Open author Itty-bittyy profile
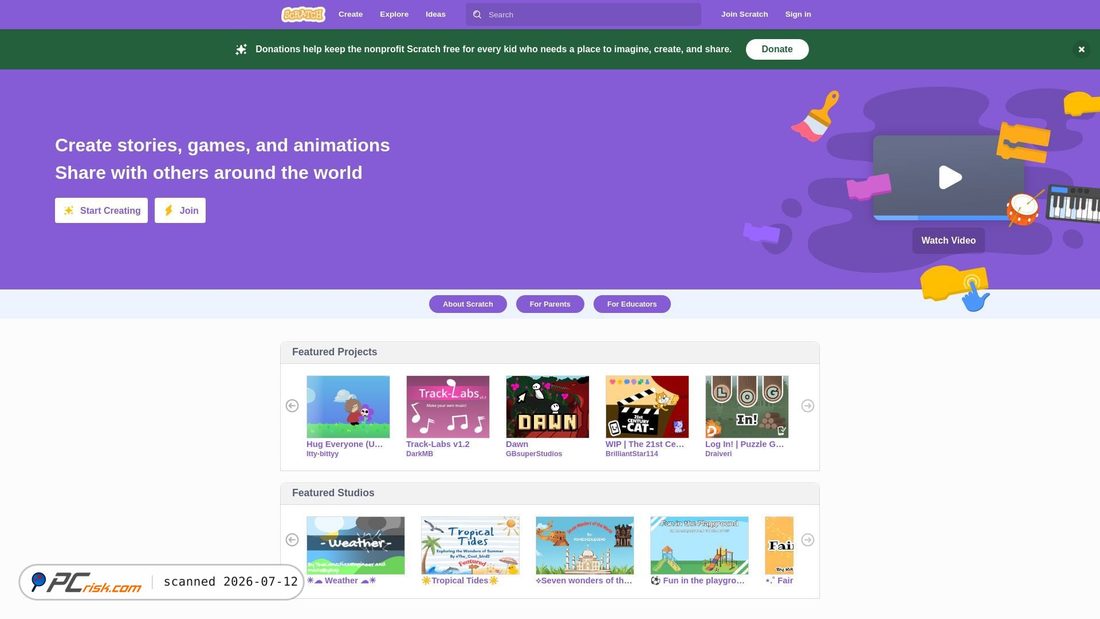This screenshot has width=1100, height=619. (323, 454)
